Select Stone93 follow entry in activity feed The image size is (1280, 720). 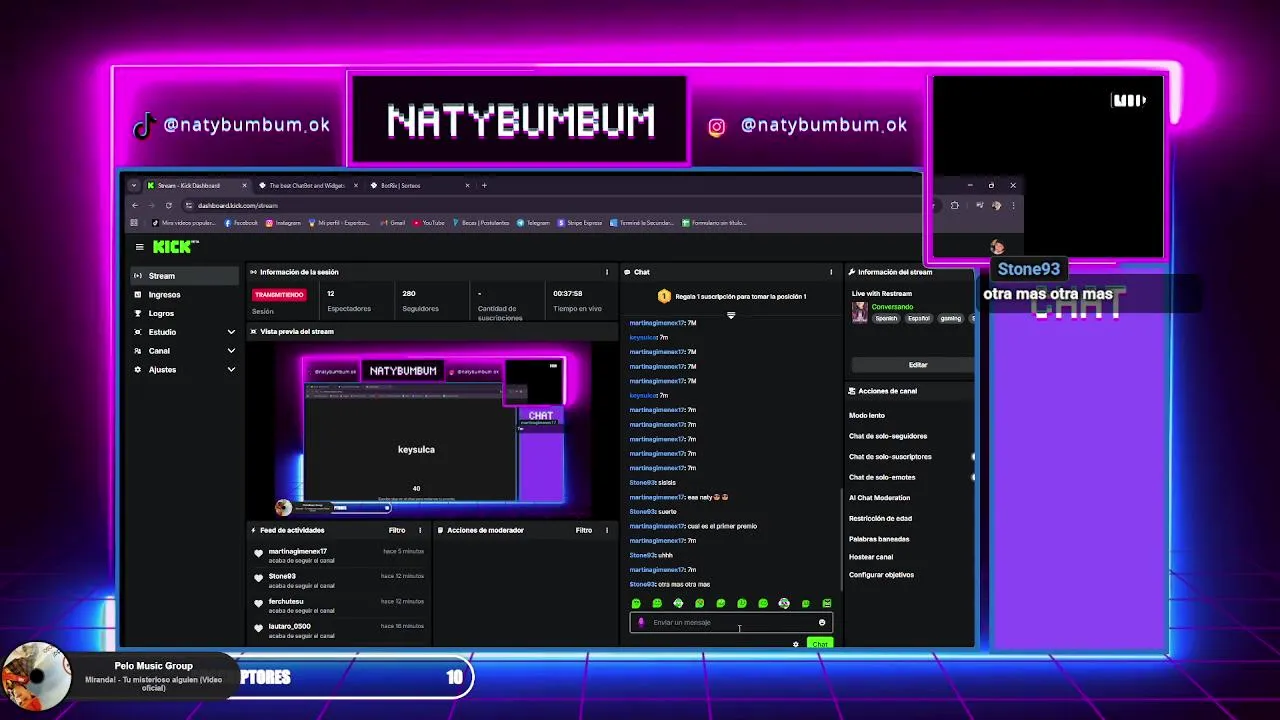340,580
